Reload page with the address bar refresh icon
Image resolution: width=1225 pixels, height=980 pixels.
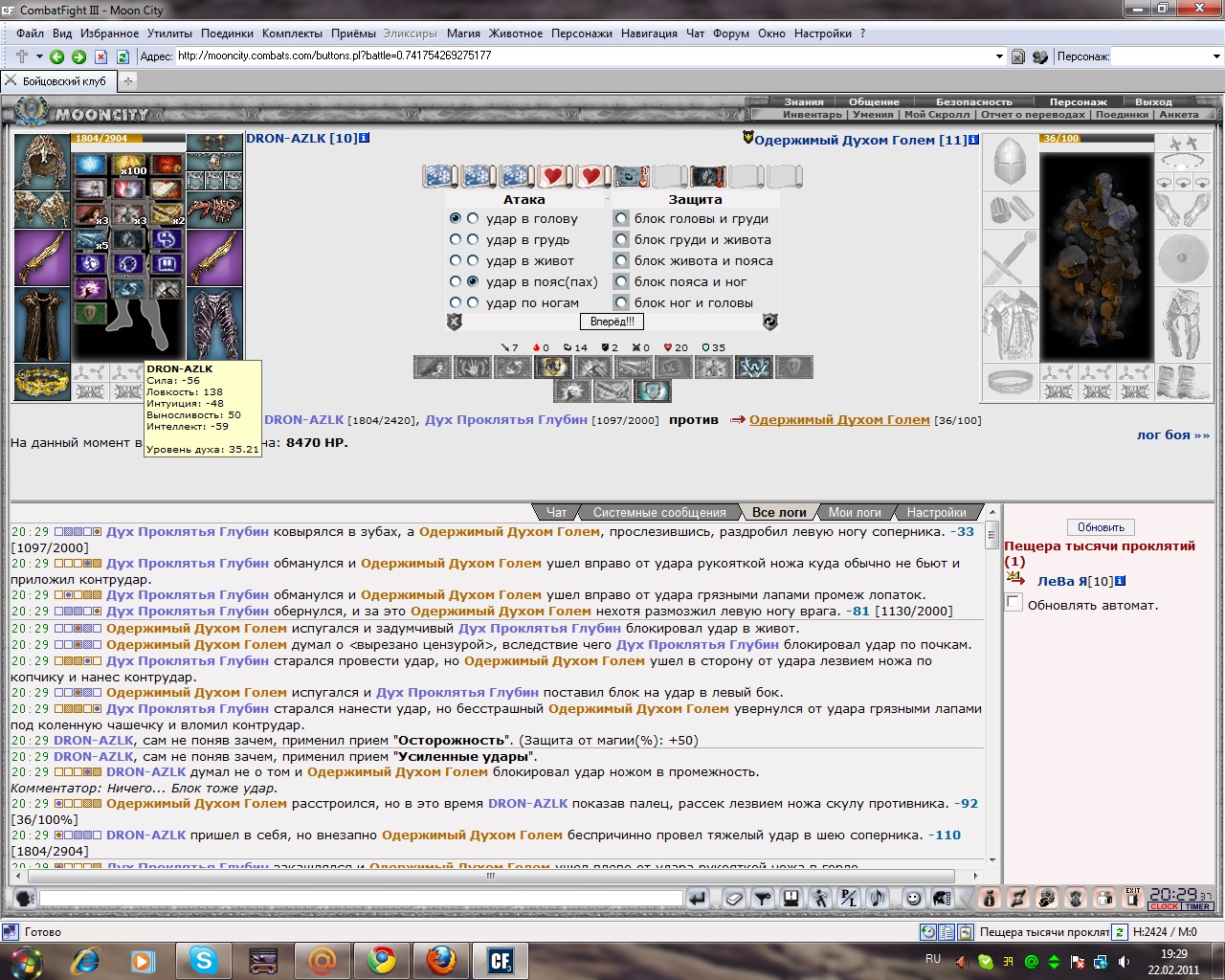[122, 56]
